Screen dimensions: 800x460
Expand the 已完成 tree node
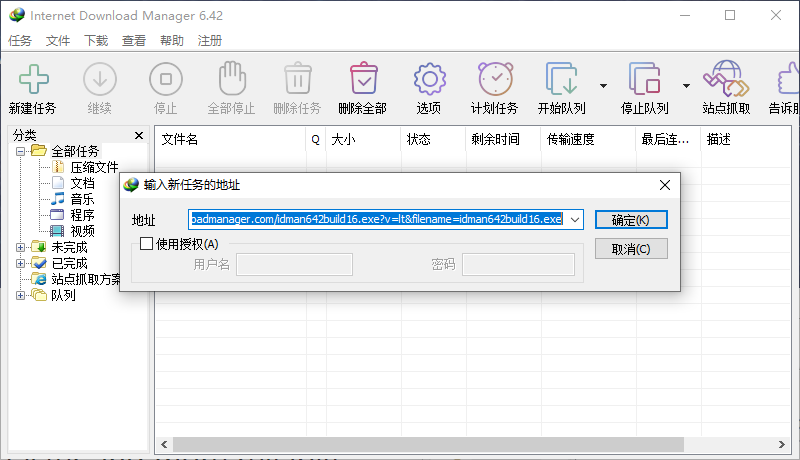[x=20, y=264]
